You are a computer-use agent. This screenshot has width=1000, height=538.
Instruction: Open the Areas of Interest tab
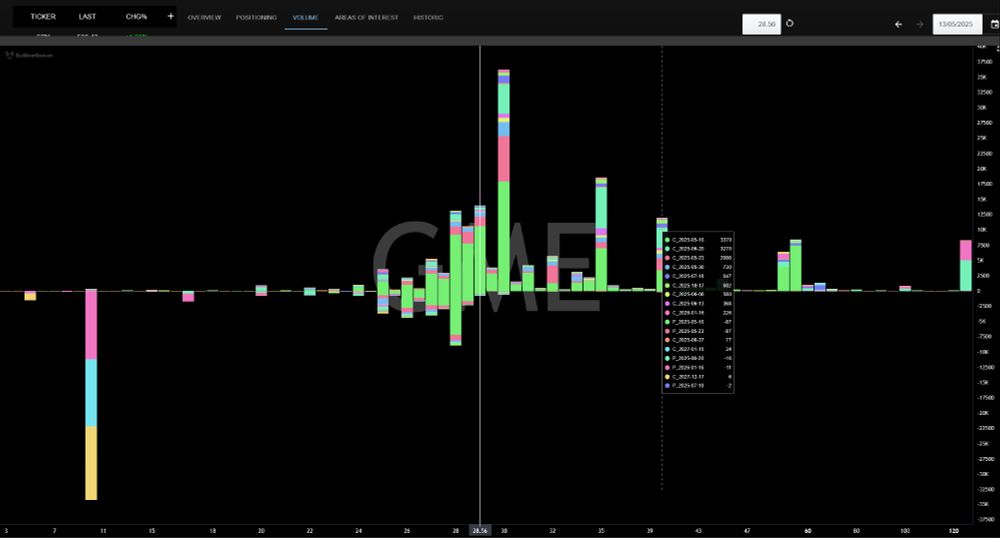[x=367, y=18]
